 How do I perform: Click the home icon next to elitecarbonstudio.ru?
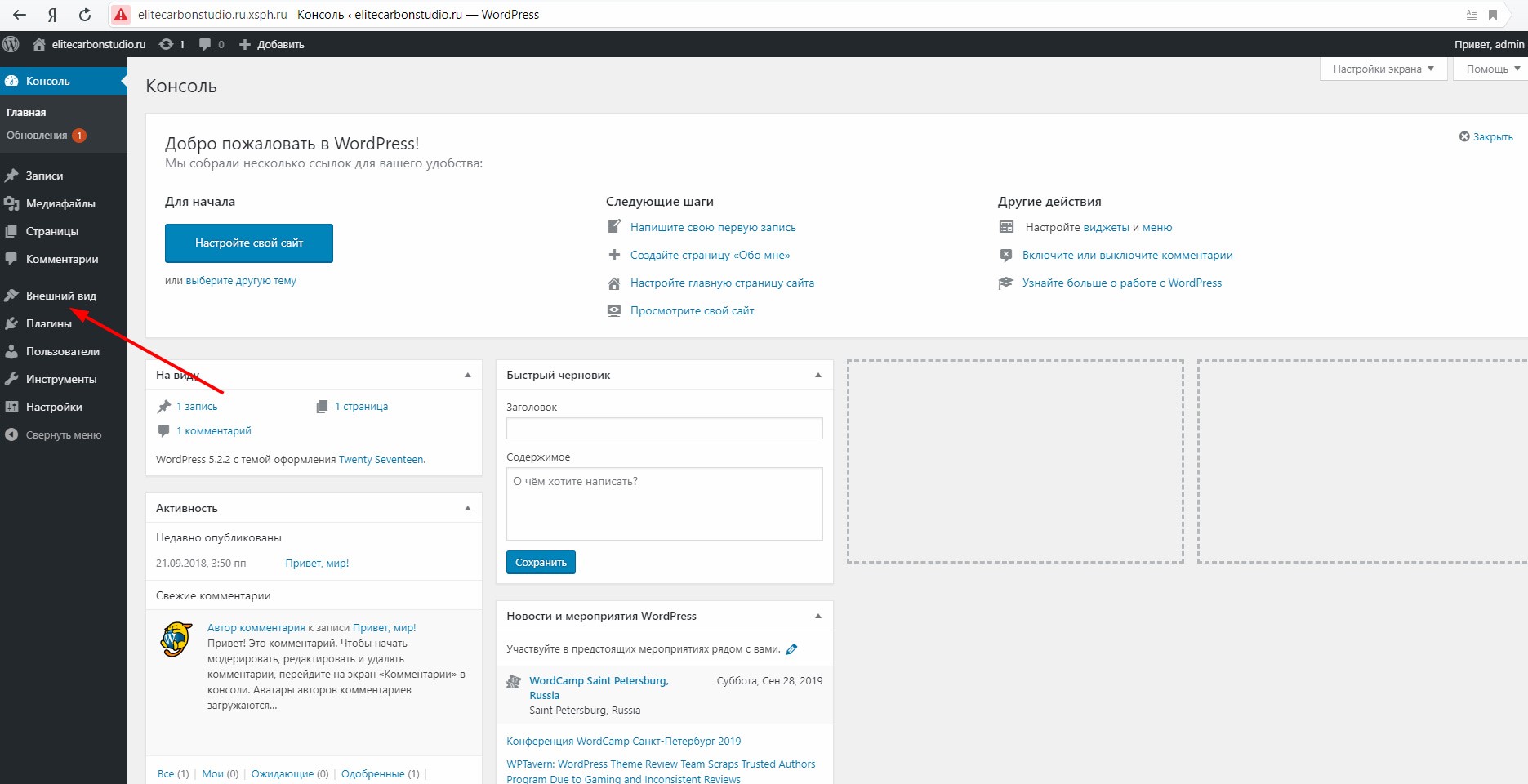point(38,44)
